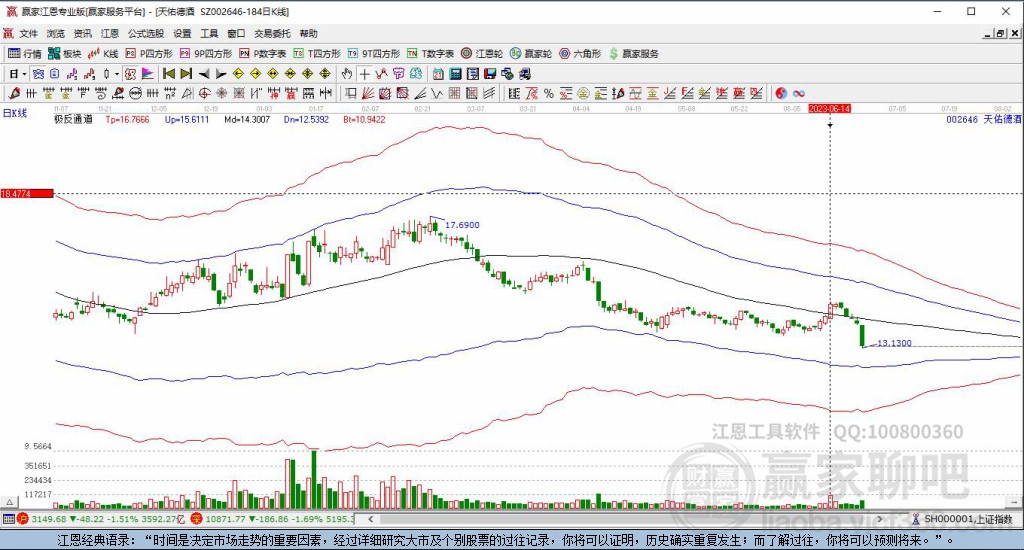Click the red 18.4774 price axis tag
The image size is (1024, 550).
click(x=27, y=193)
